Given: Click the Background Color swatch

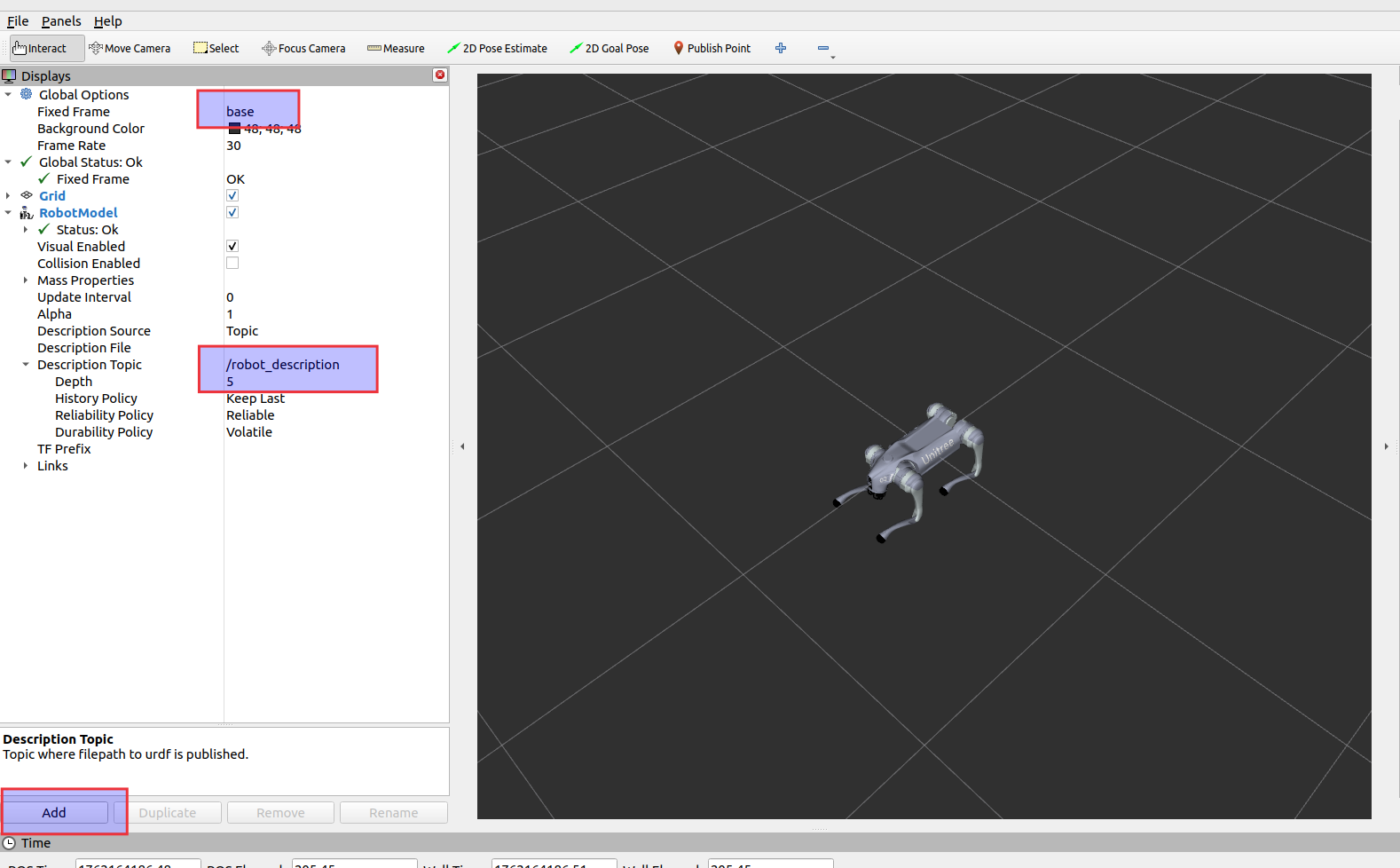Looking at the screenshot, I should tap(234, 129).
